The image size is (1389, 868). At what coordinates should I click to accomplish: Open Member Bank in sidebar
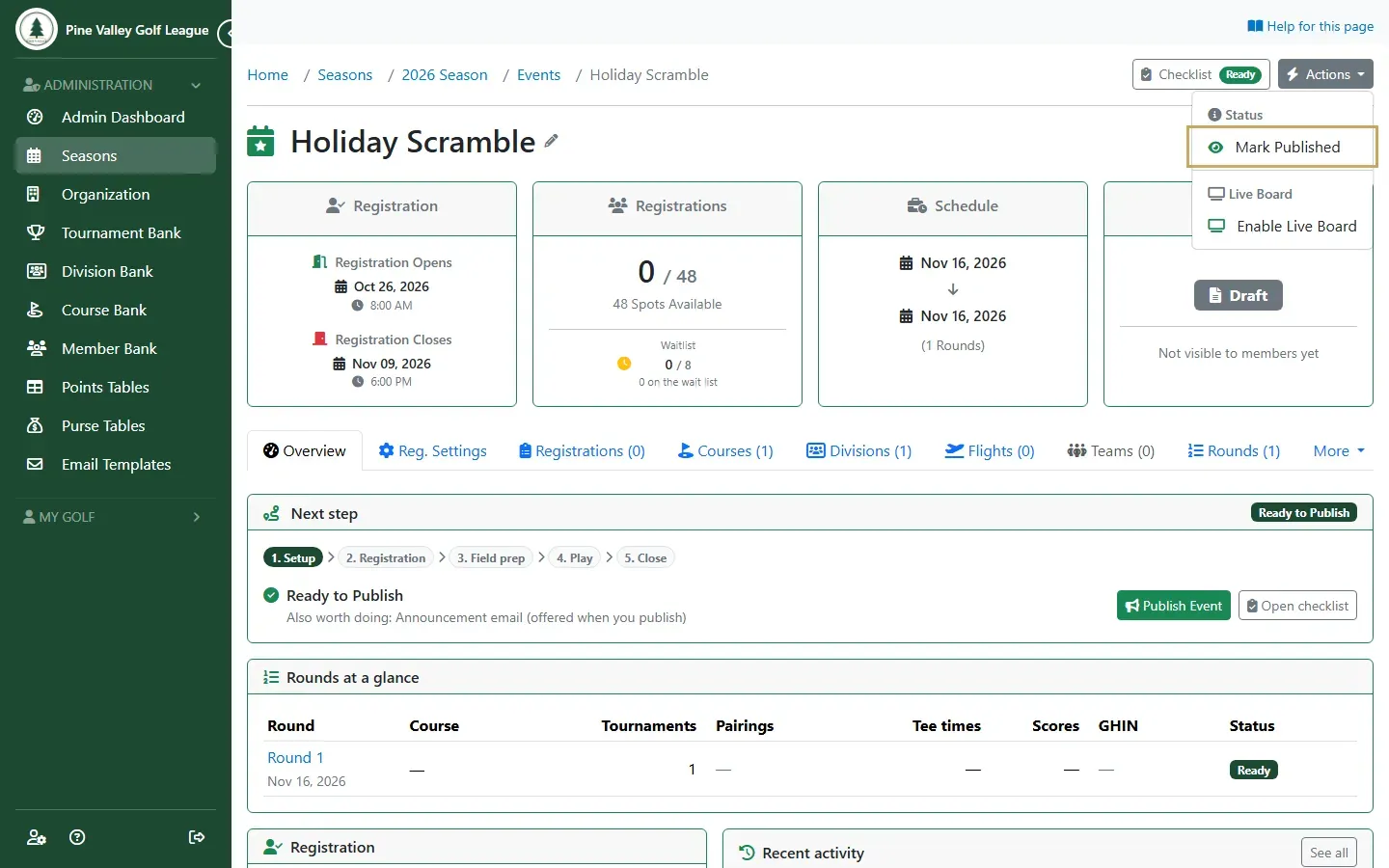click(116, 348)
